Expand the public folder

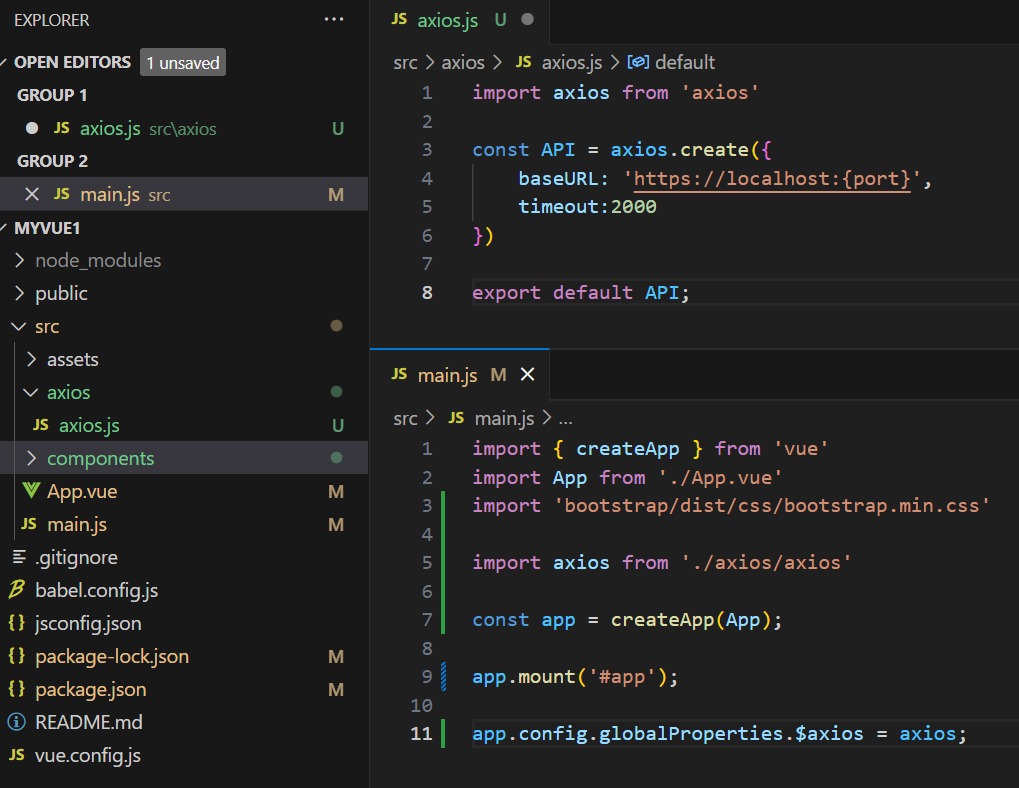pos(19,294)
